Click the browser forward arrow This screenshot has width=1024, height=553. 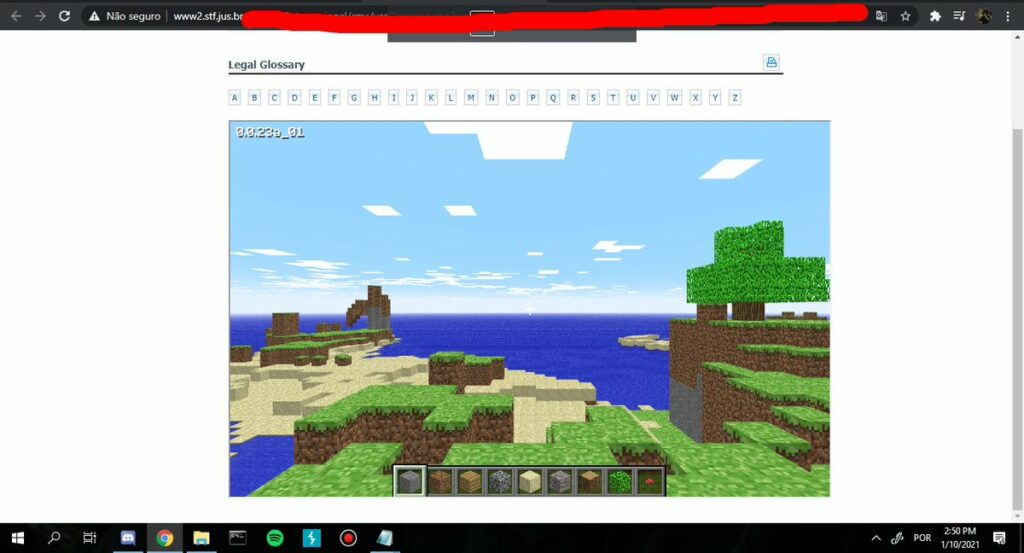(40, 16)
